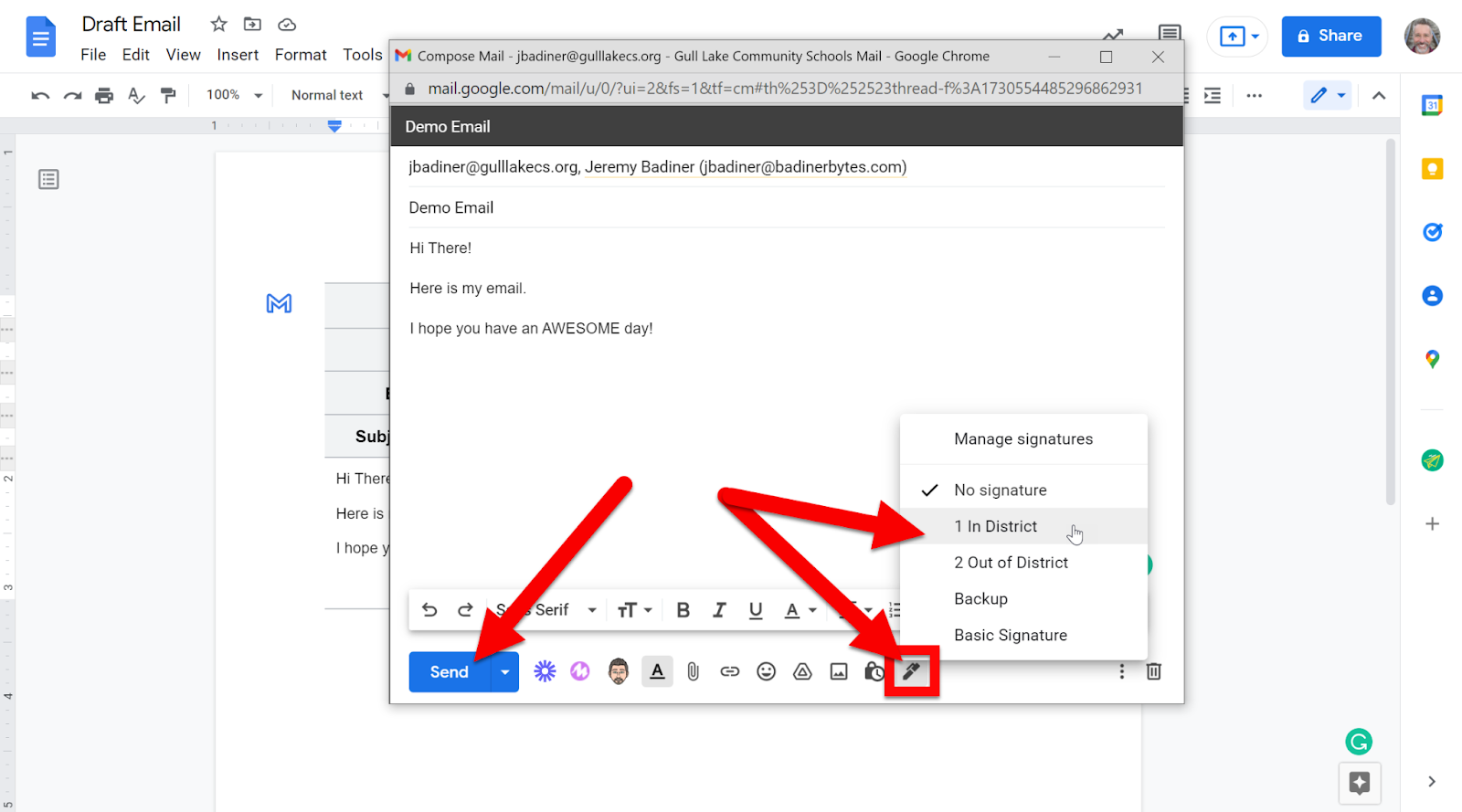
Task: Open comment history in Docs
Action: coord(1170,34)
